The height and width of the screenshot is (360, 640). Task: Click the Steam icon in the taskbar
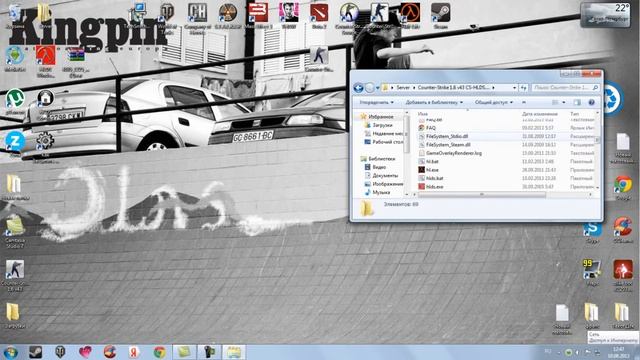(x=36, y=352)
